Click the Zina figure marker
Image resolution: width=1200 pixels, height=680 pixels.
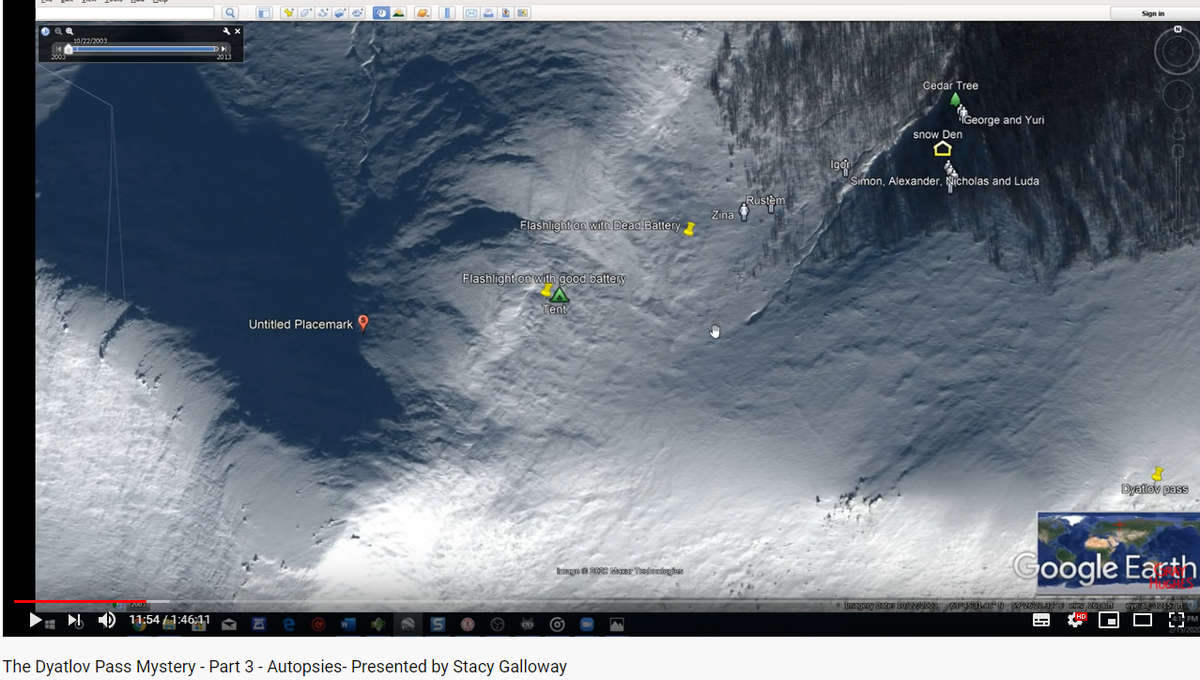click(x=743, y=212)
